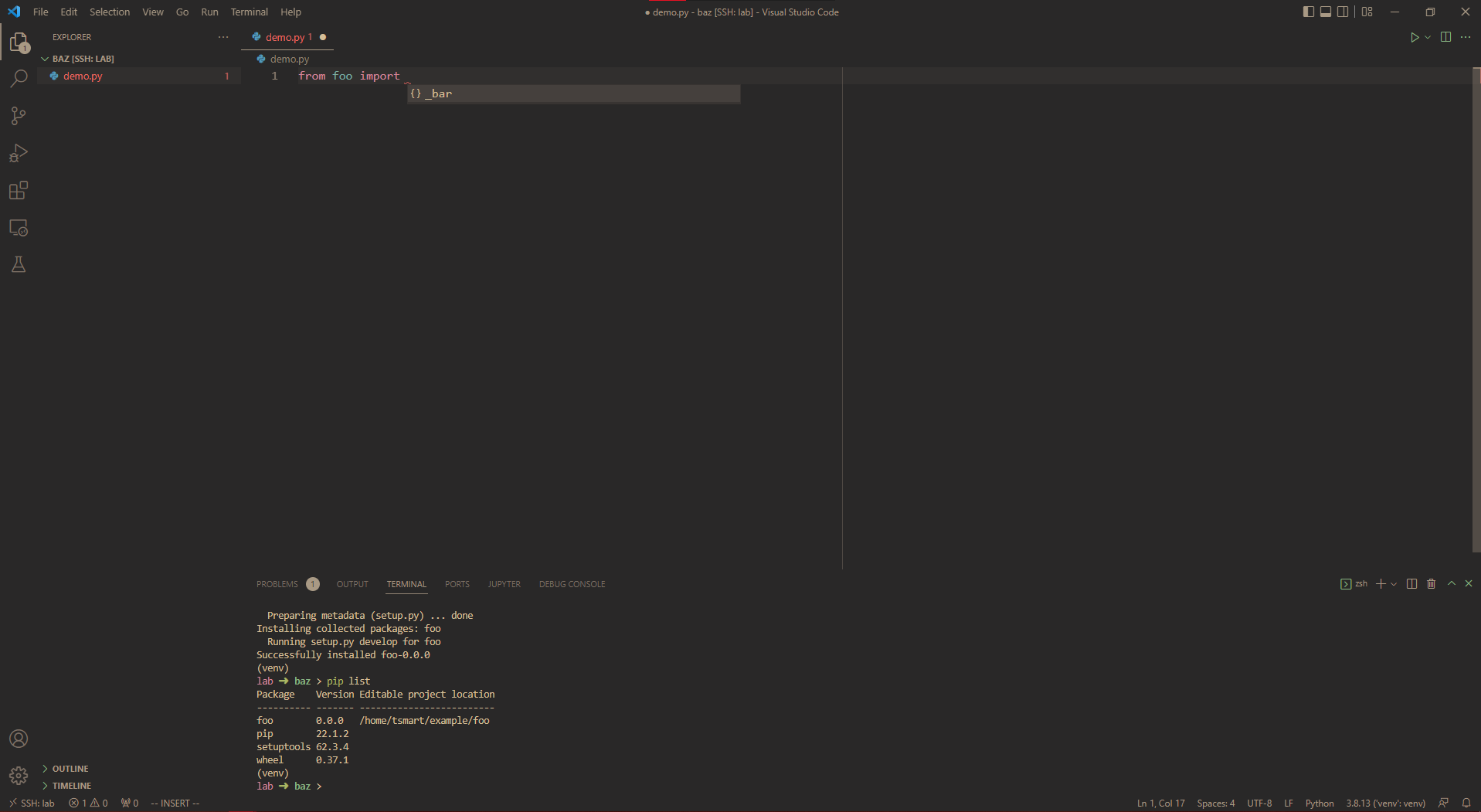This screenshot has width=1481, height=812.
Task: Open the Extensions view
Action: pyautogui.click(x=19, y=190)
